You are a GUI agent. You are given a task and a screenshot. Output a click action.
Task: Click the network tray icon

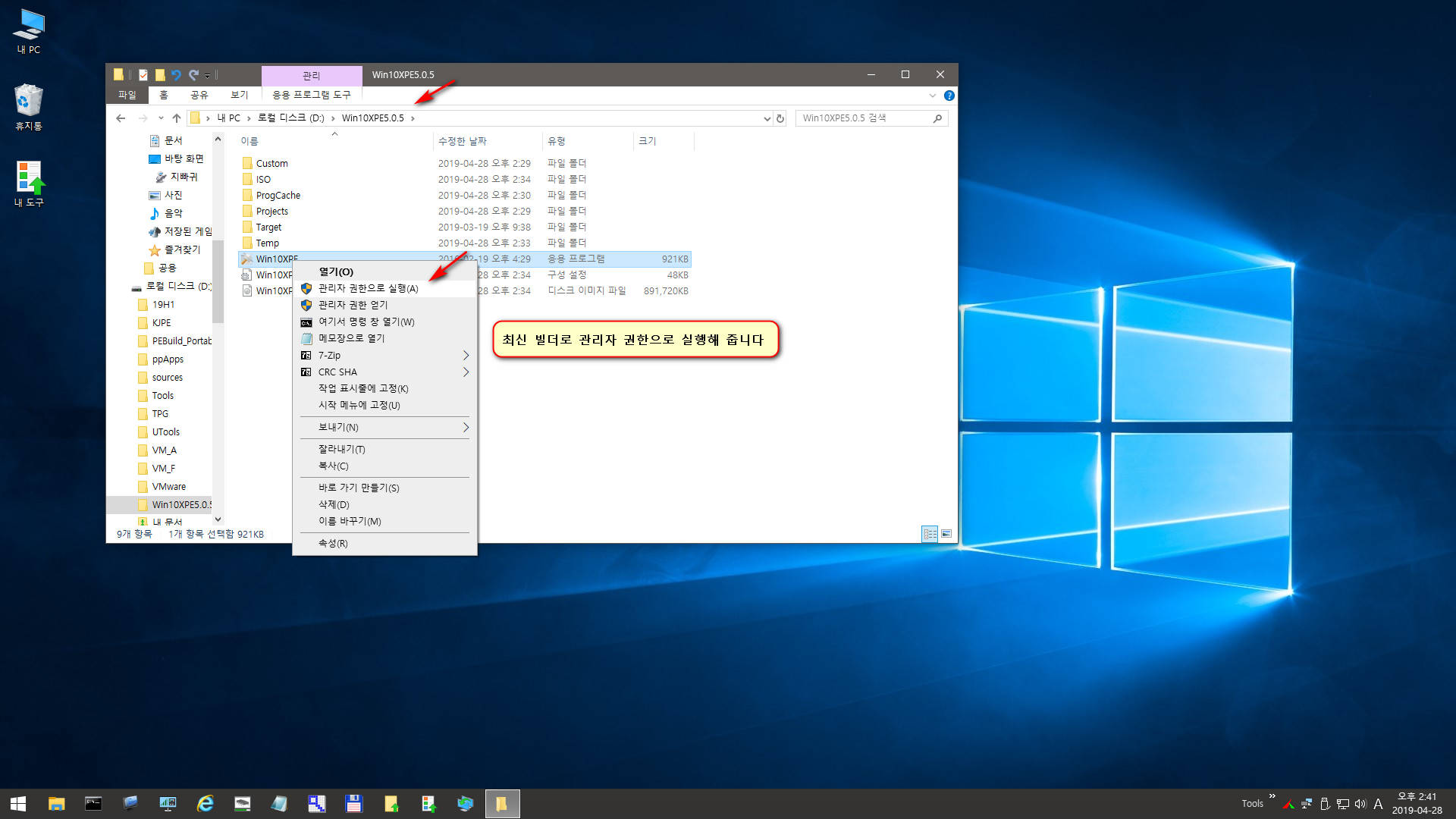(1342, 804)
